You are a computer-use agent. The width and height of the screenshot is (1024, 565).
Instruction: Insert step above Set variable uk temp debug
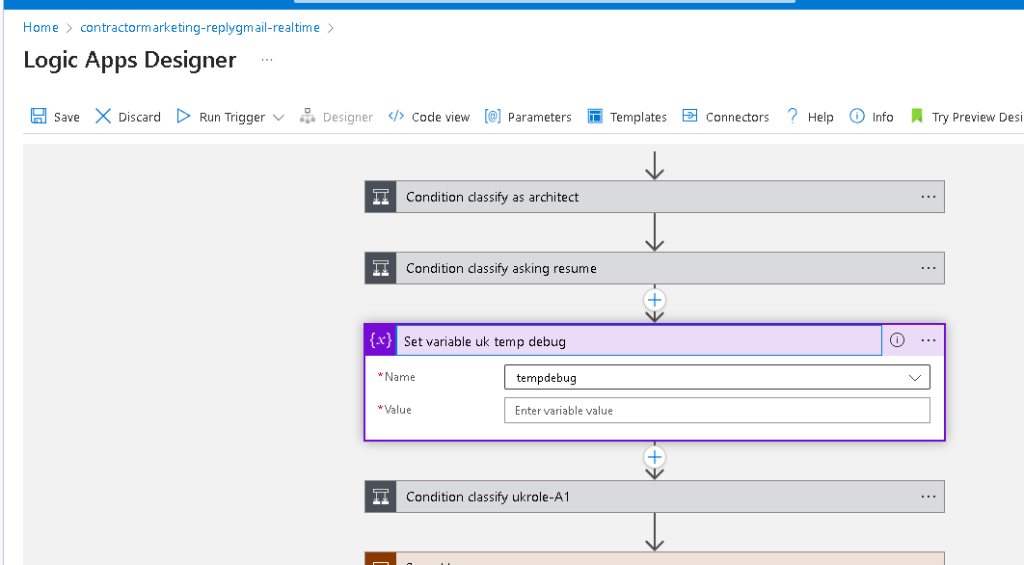coord(654,300)
